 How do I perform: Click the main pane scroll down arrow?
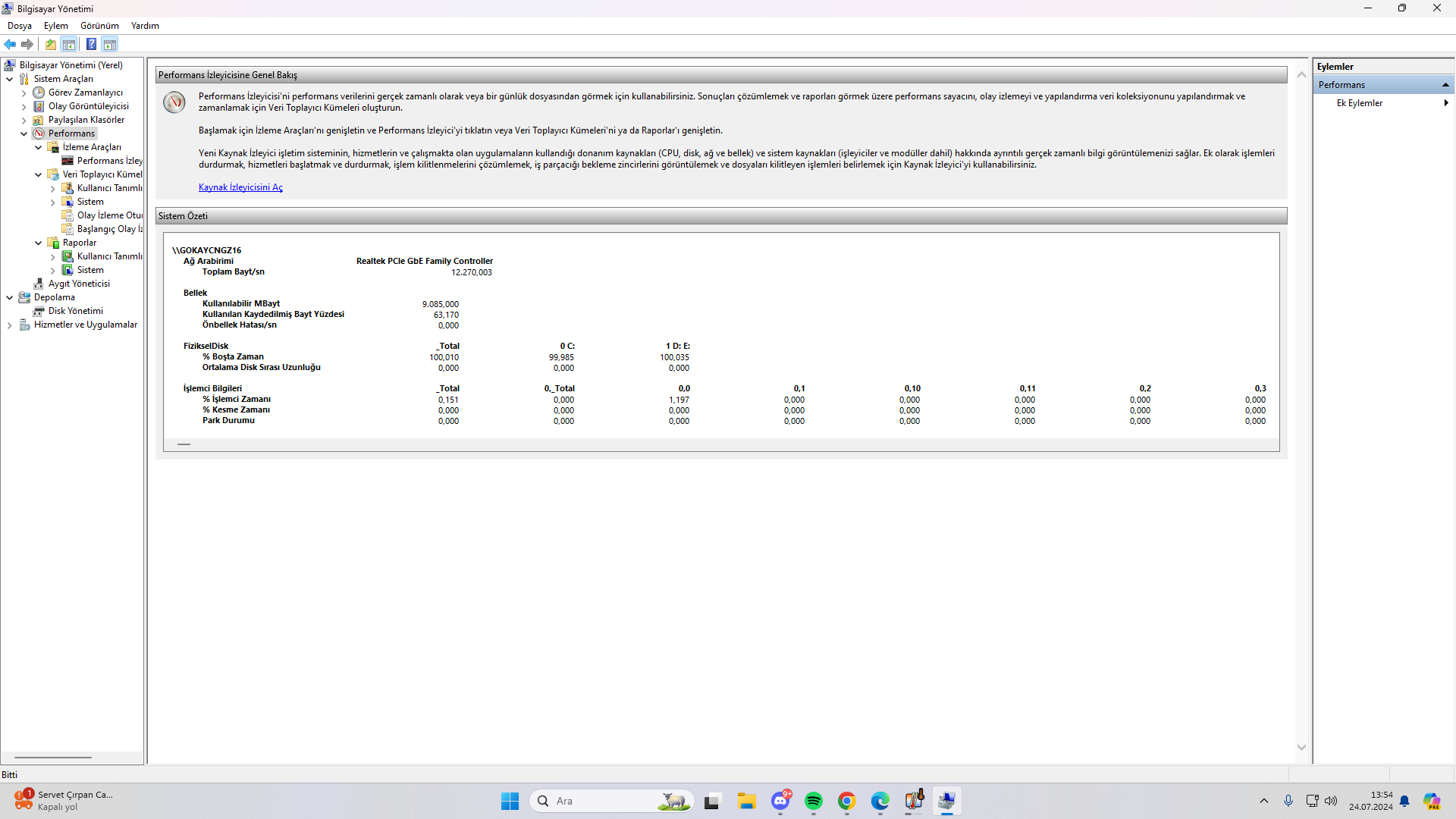pyautogui.click(x=1301, y=748)
